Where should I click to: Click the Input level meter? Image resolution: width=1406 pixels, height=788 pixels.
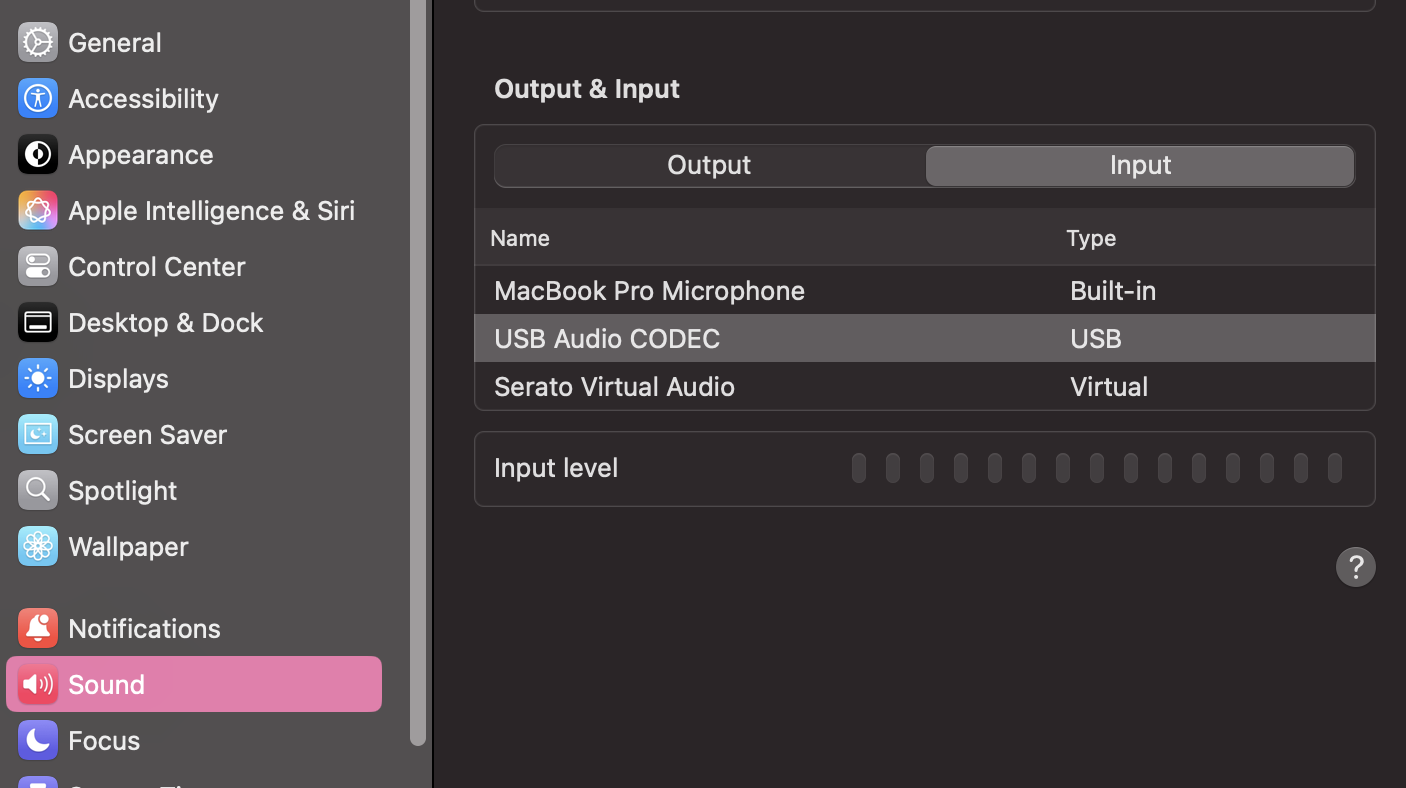pos(1096,468)
